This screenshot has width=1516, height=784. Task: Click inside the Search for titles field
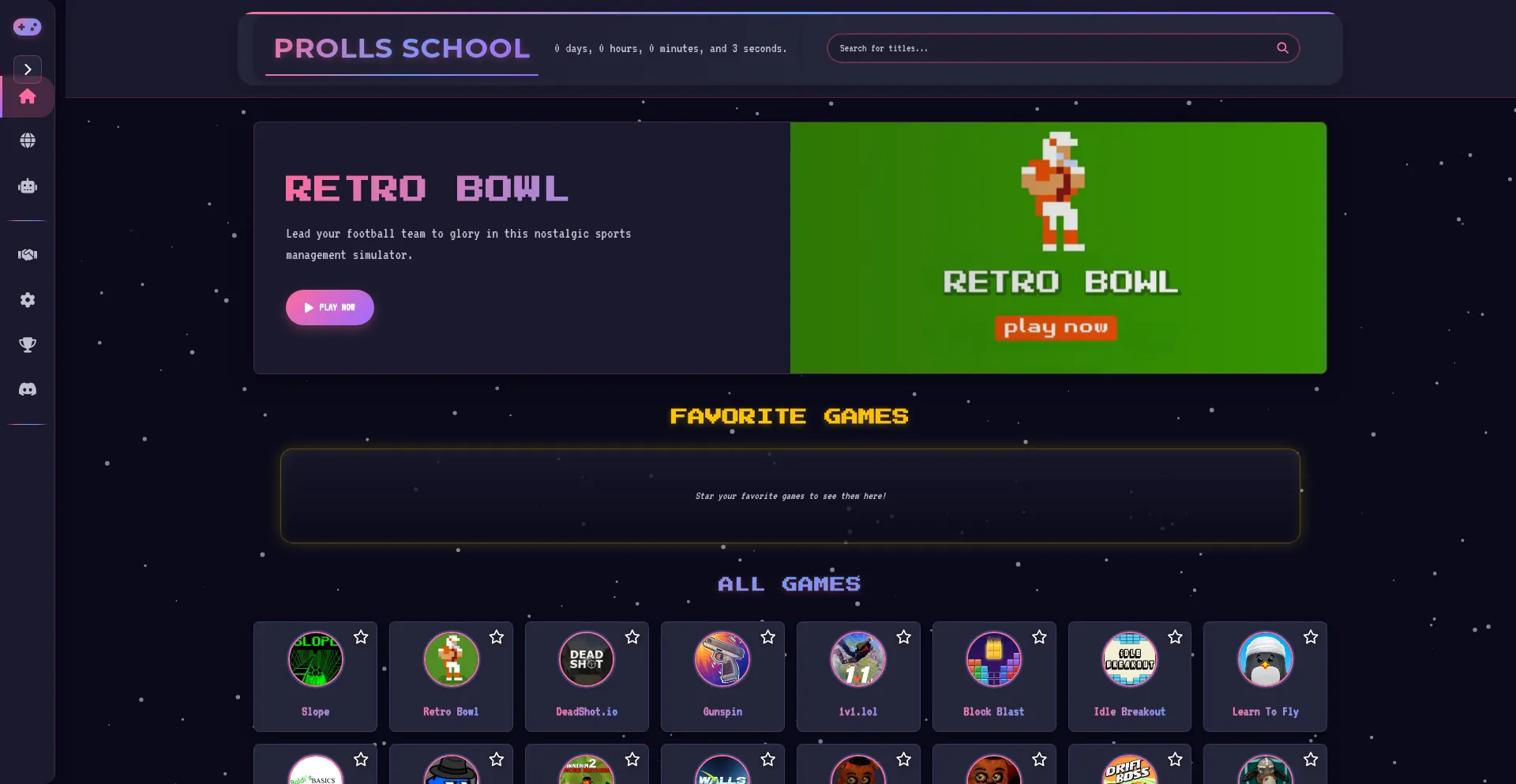[x=1050, y=48]
